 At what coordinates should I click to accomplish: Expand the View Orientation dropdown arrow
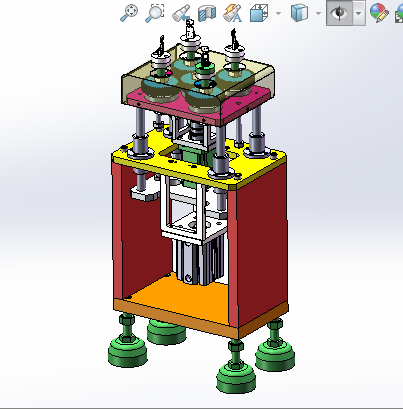(278, 14)
